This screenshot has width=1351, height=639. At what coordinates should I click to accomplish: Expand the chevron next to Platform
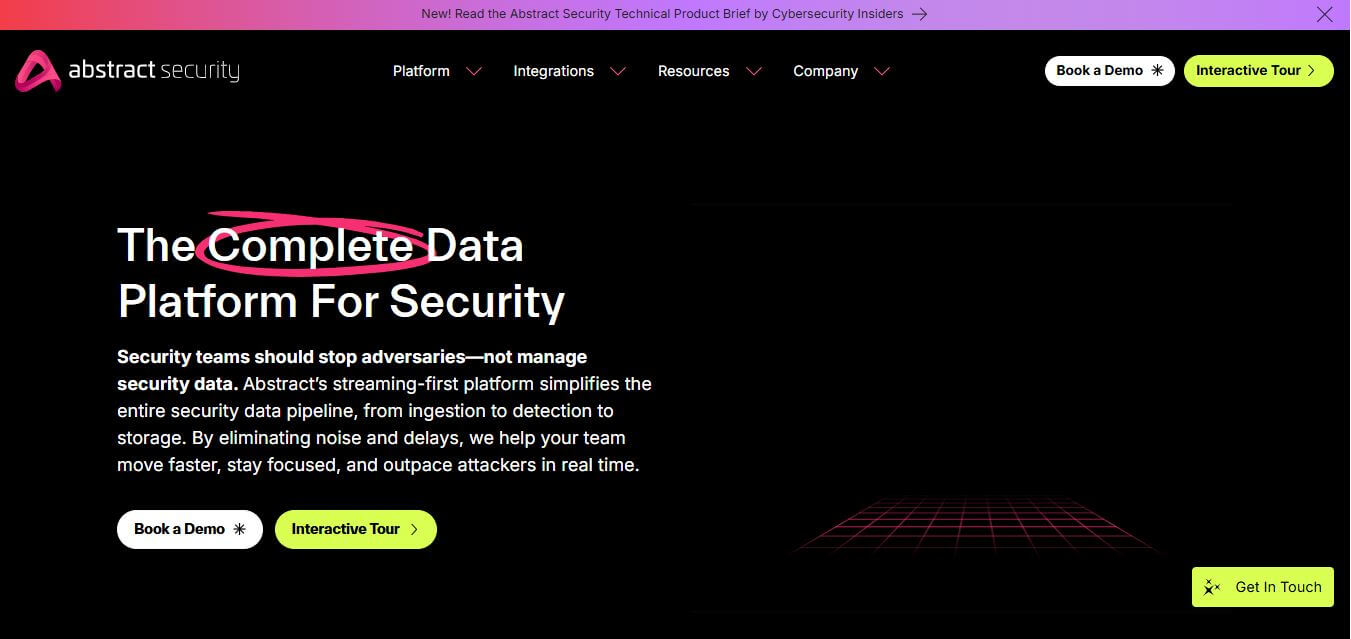coord(474,71)
